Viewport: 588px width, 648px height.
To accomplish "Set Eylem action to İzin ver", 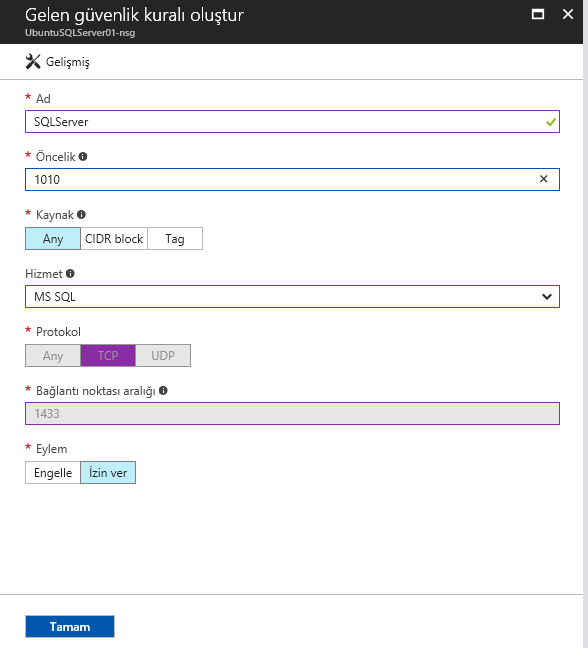I will click(108, 472).
